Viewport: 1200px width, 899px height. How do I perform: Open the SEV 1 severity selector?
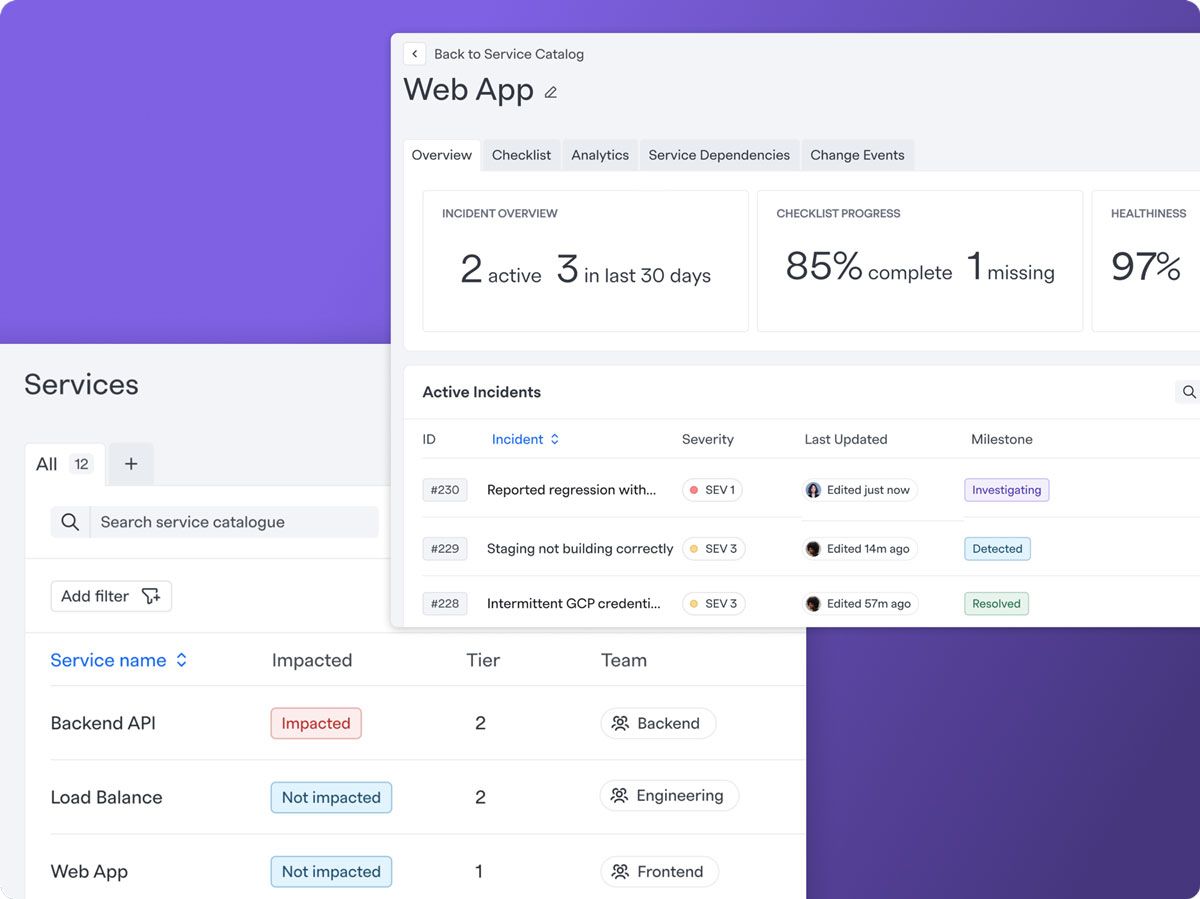point(712,490)
